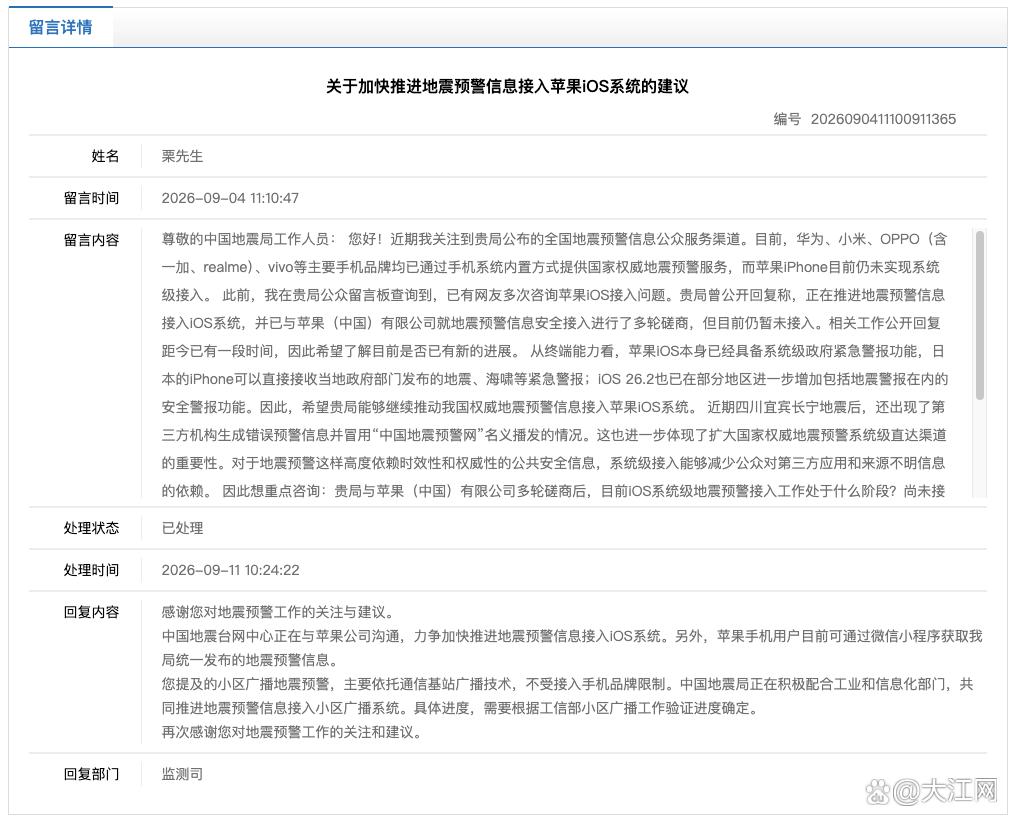Viewport: 1017px width, 826px height.
Task: Click the 留言时间 label
Action: (91, 198)
